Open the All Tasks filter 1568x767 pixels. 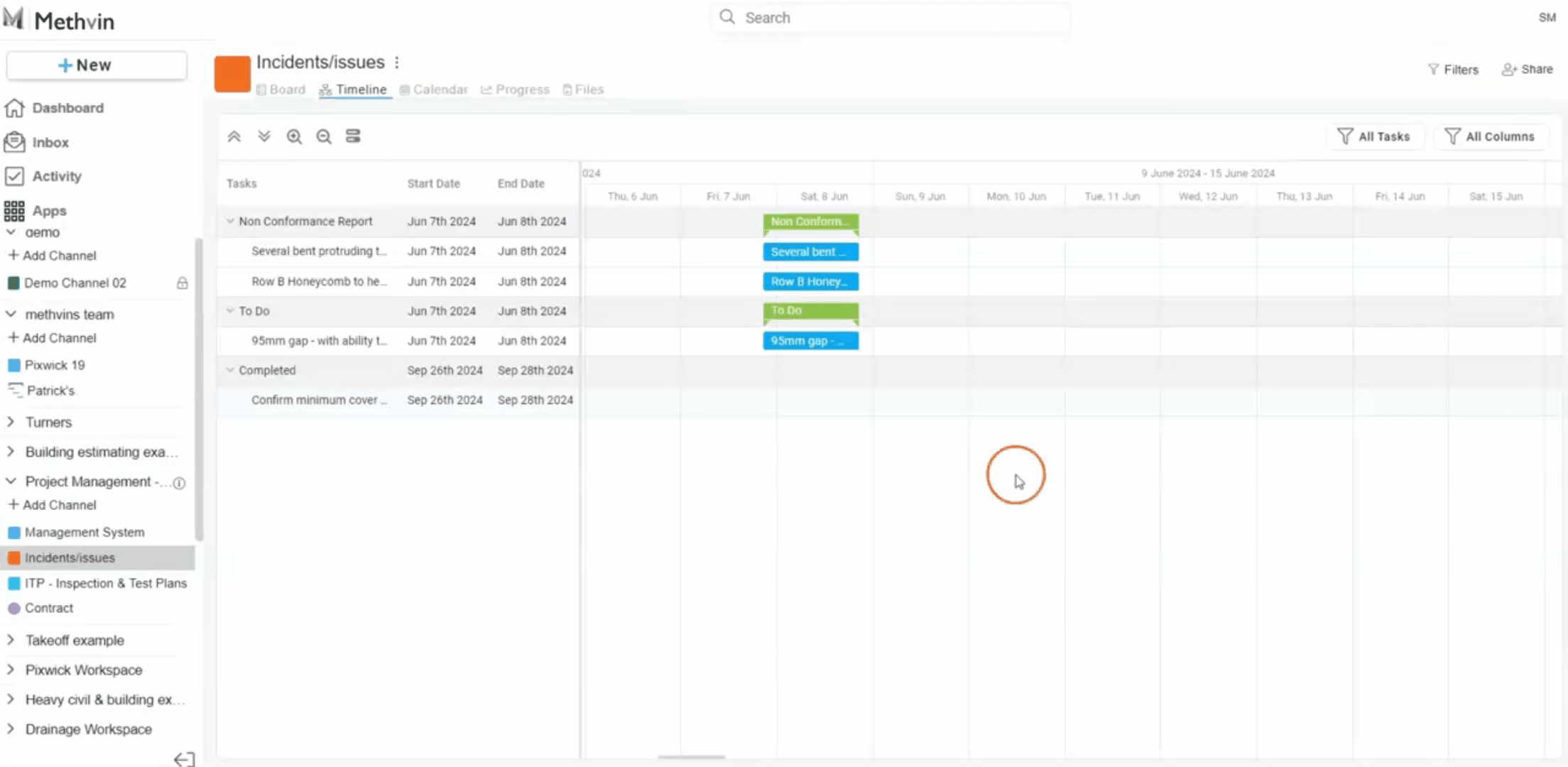coord(1375,136)
